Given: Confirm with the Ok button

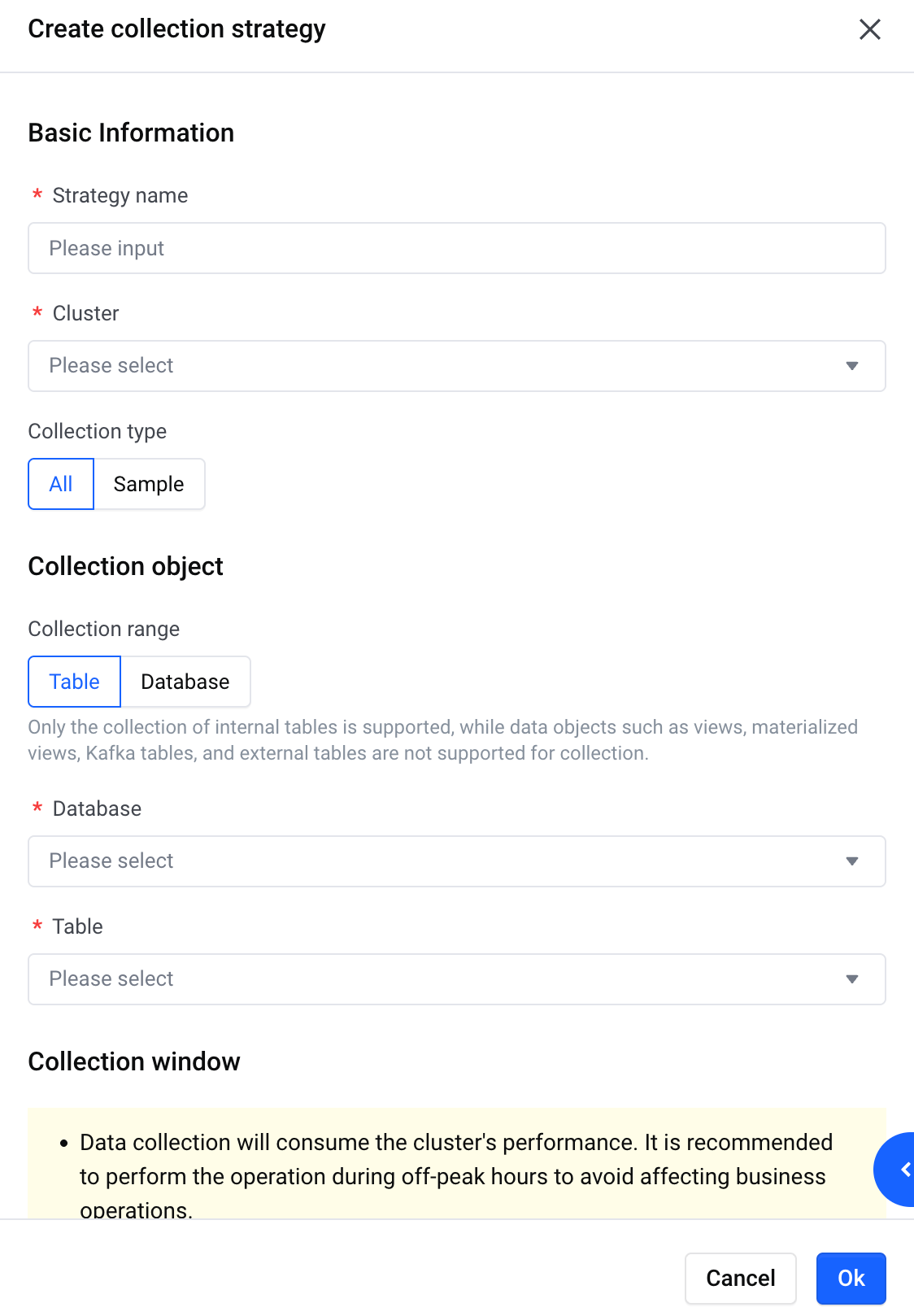Looking at the screenshot, I should [x=851, y=1279].
